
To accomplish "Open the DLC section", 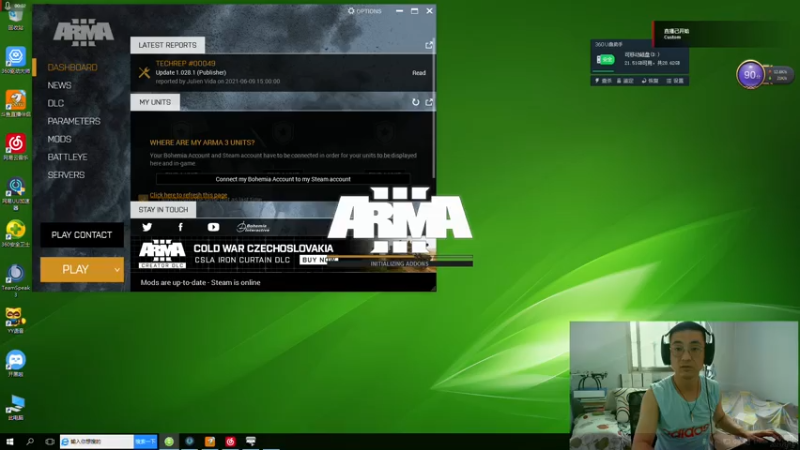I will pyautogui.click(x=56, y=103).
